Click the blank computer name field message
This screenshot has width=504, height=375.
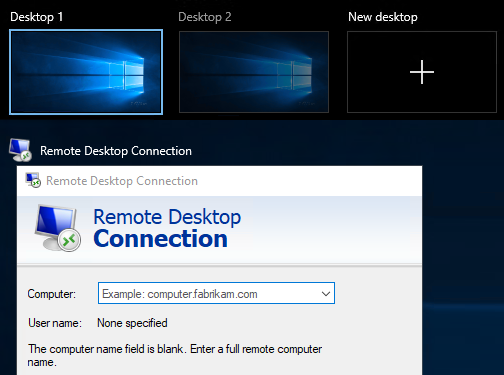(x=175, y=355)
